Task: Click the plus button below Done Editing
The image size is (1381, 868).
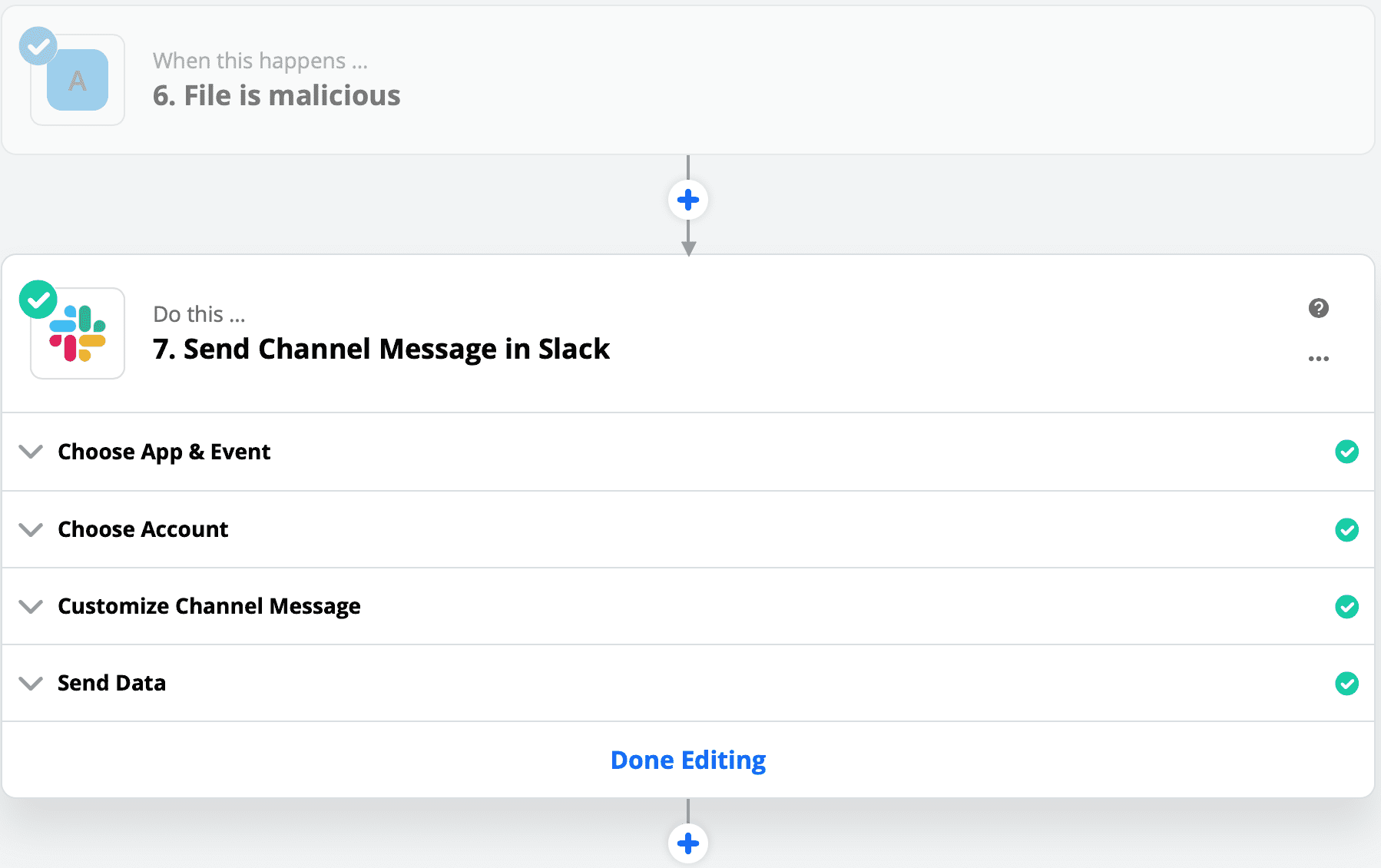Action: (688, 843)
